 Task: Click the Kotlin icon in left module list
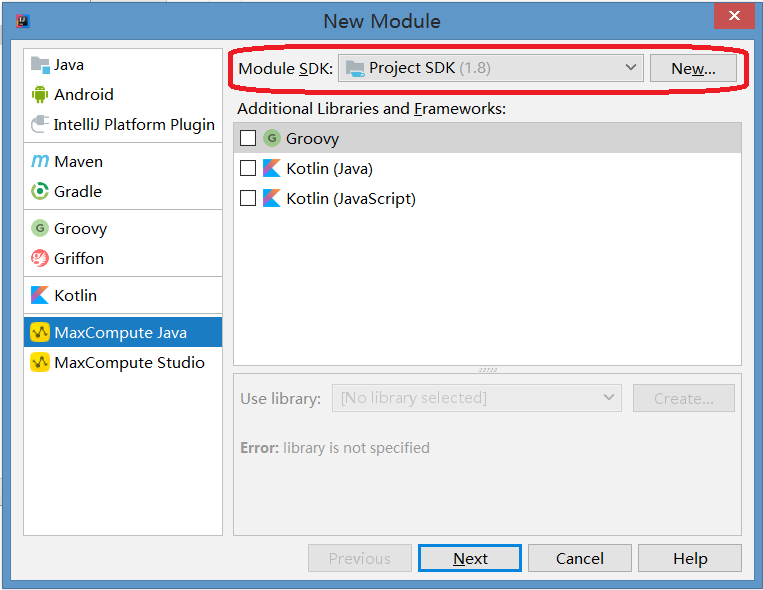point(40,295)
